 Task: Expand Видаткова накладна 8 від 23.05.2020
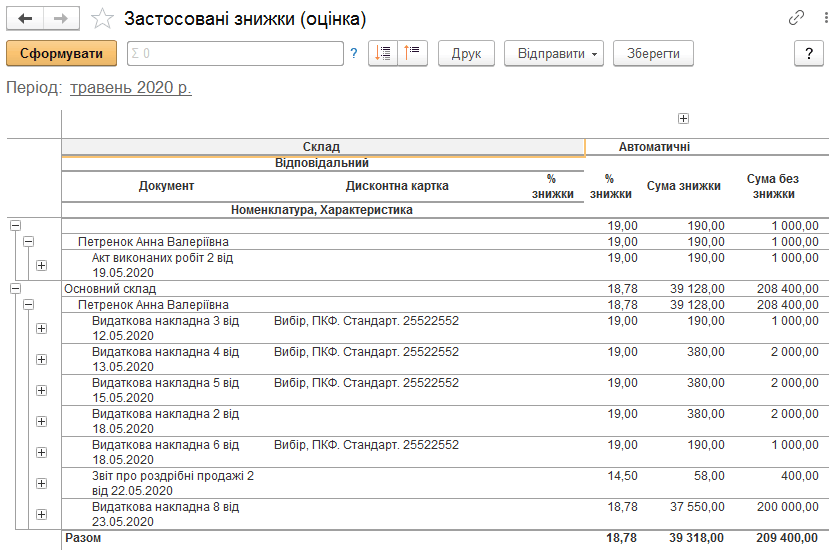pos(41,514)
